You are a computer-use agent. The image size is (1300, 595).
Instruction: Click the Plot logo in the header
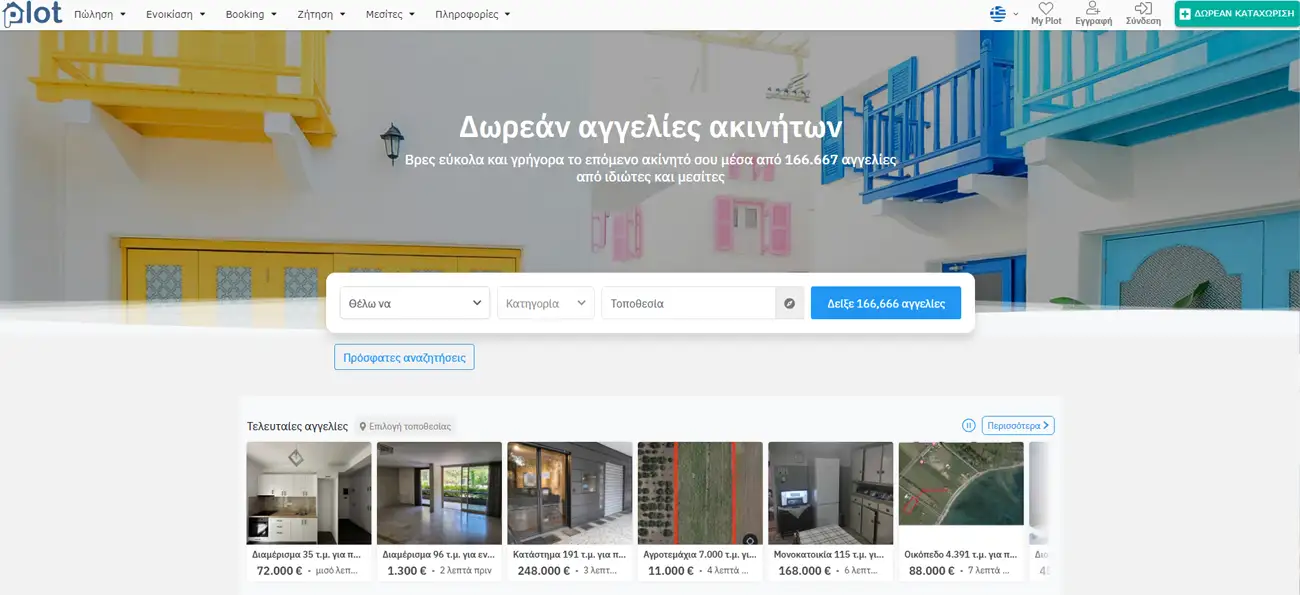[33, 13]
